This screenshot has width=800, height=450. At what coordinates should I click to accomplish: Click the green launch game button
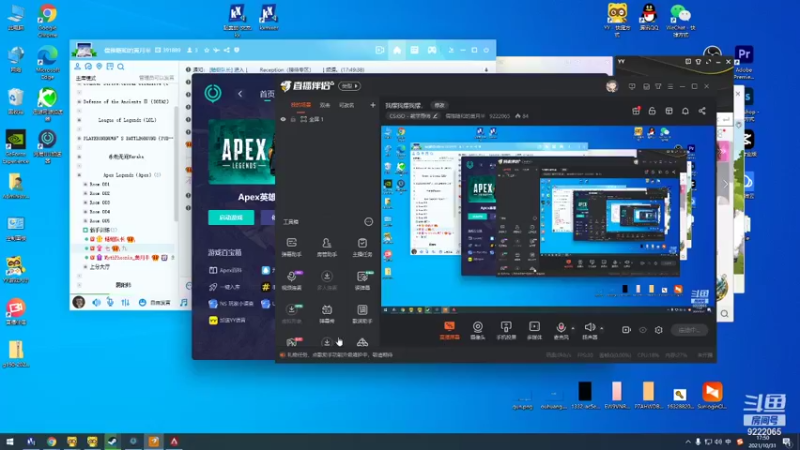pos(231,218)
